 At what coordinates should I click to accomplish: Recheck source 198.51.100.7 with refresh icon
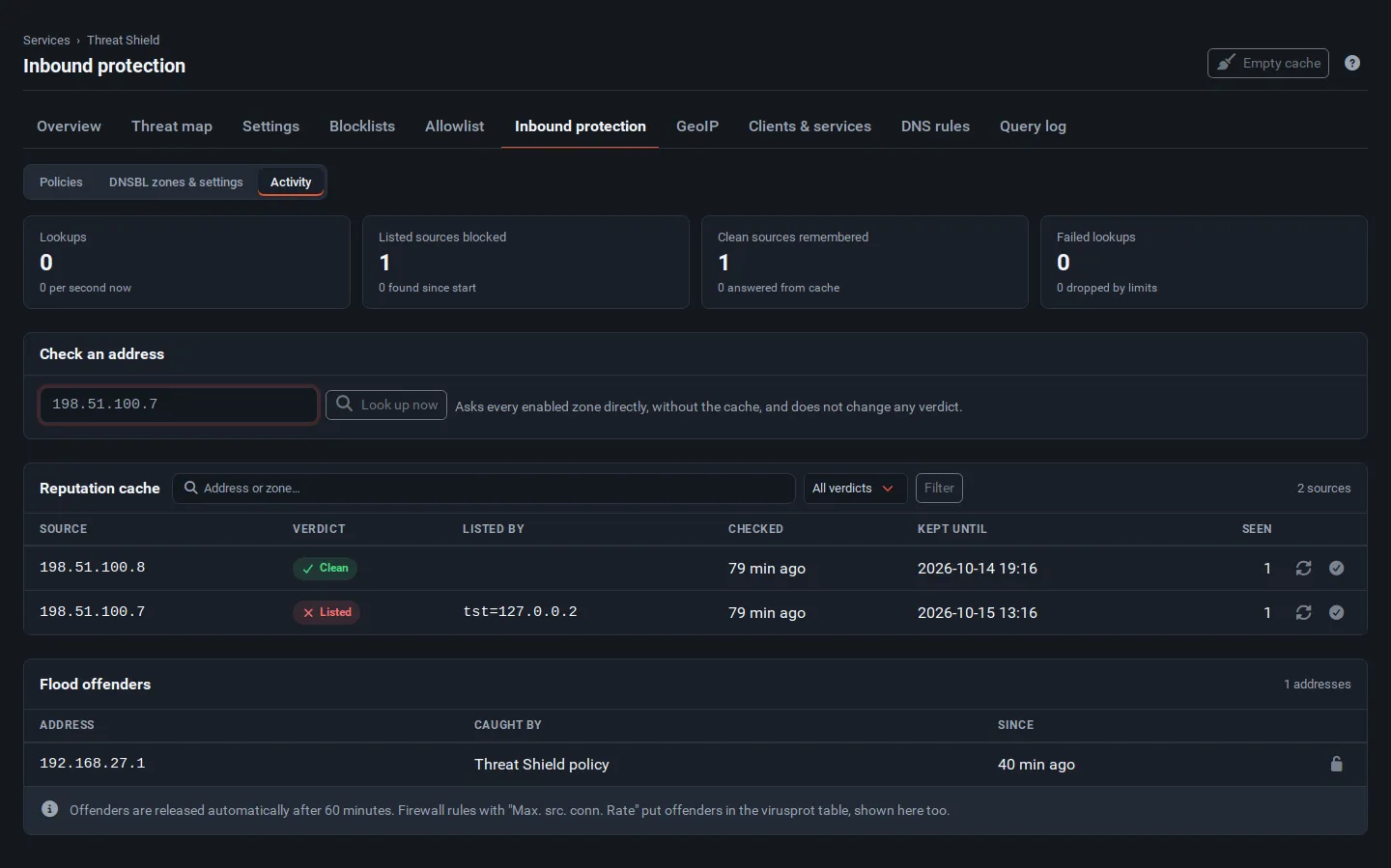coord(1303,612)
